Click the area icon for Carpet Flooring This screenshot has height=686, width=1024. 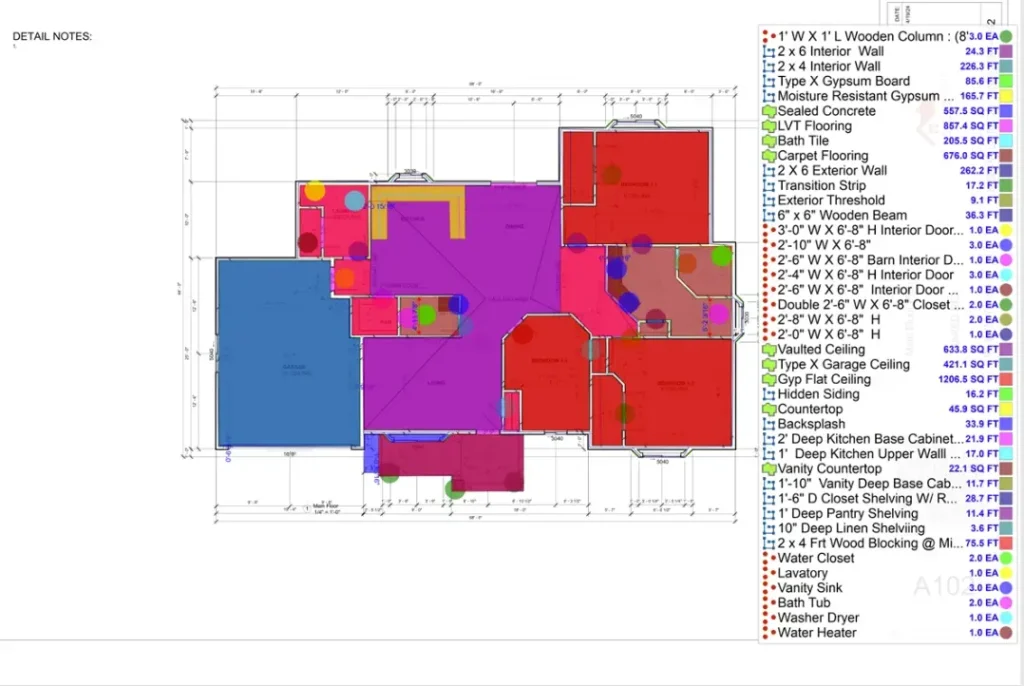tap(769, 156)
